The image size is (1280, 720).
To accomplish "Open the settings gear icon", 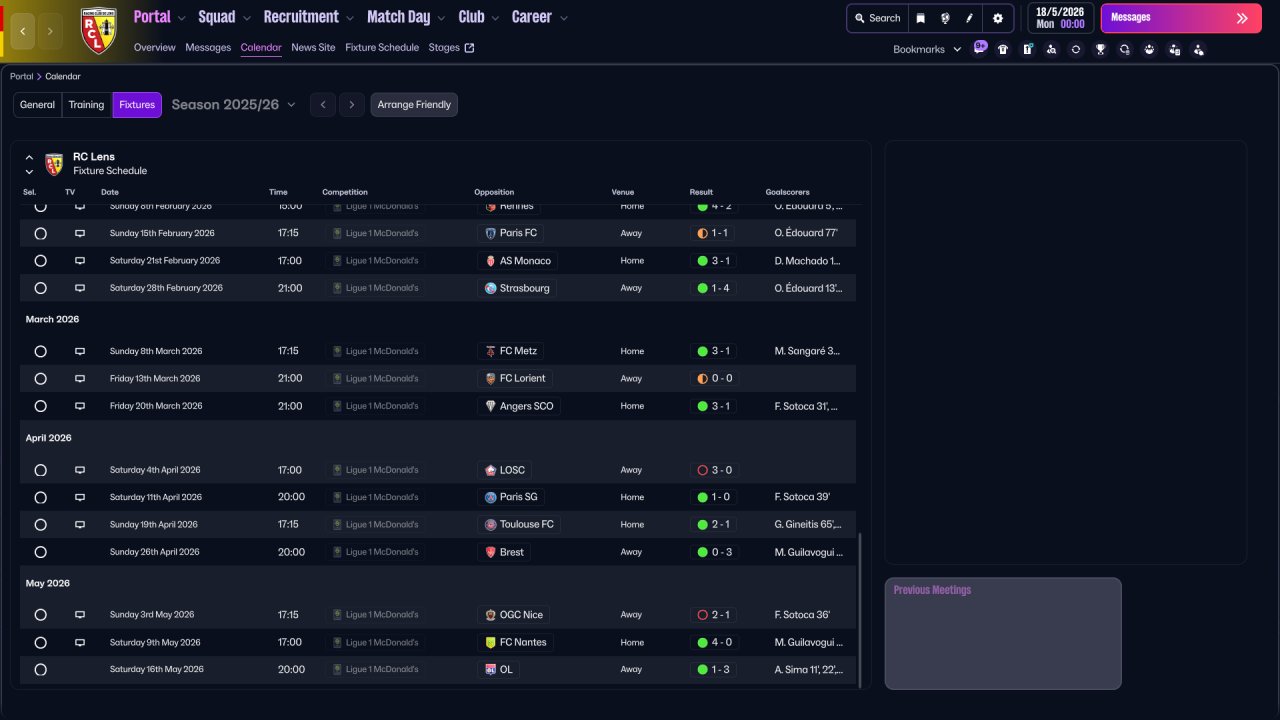I will 997,18.
